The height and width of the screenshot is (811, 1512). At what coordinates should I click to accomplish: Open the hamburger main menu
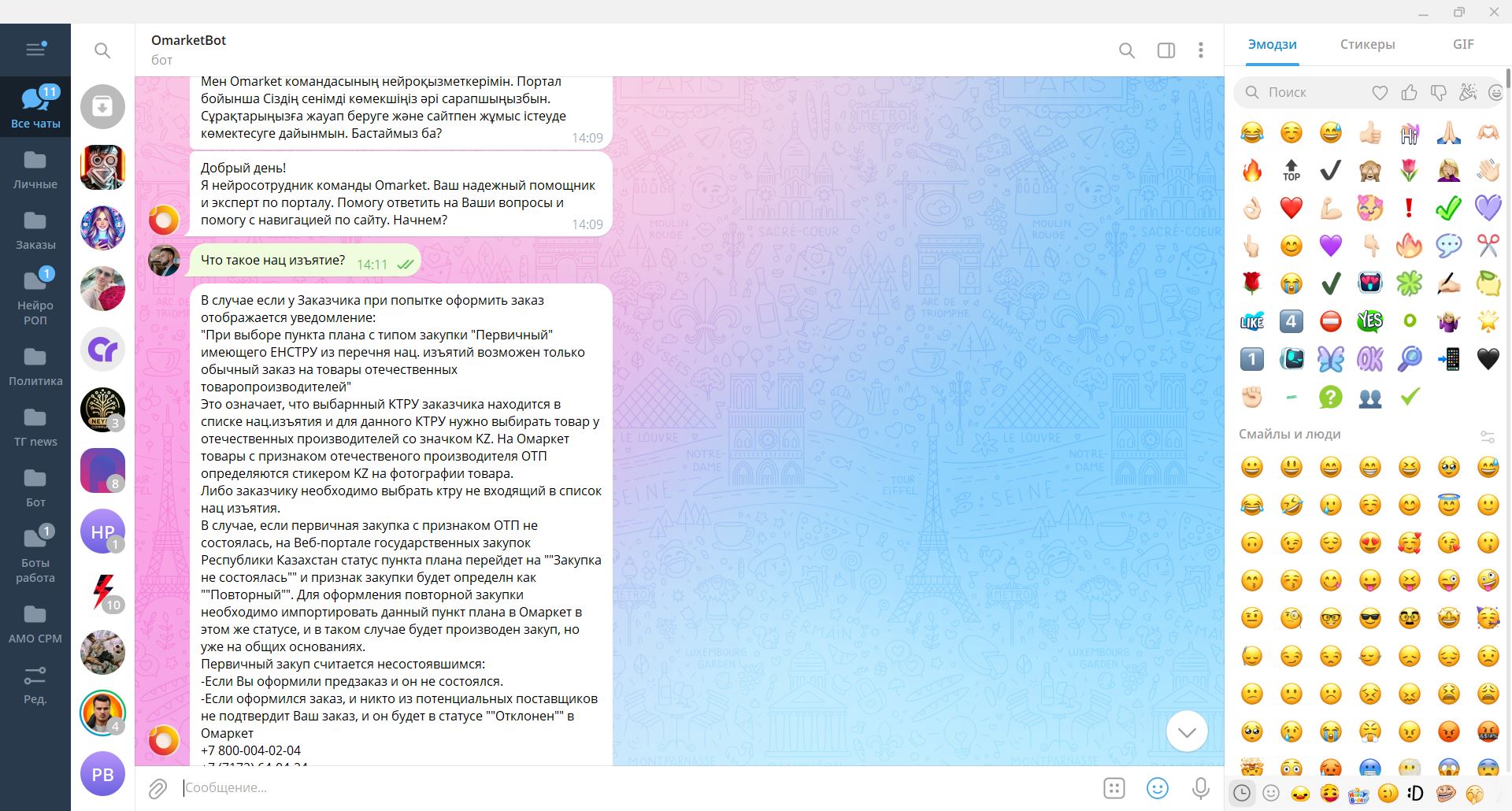35,49
